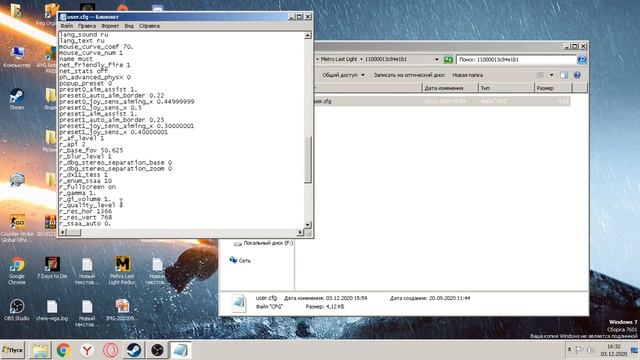Open Chrome from the taskbar
The image size is (640, 360).
63,350
